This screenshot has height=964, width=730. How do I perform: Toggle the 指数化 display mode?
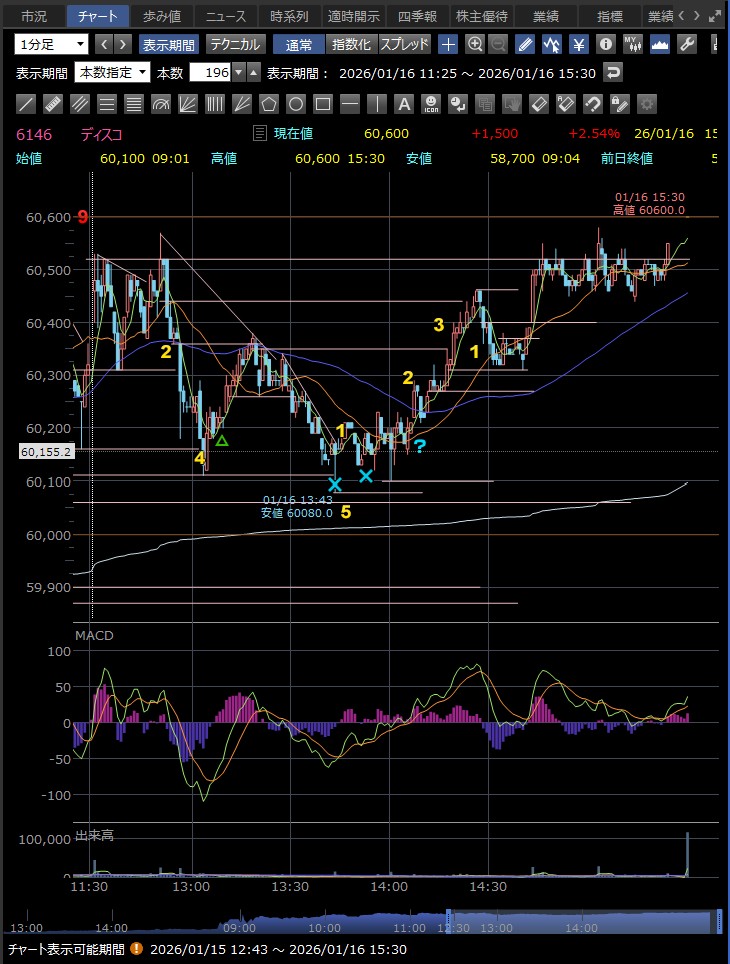pyautogui.click(x=352, y=44)
